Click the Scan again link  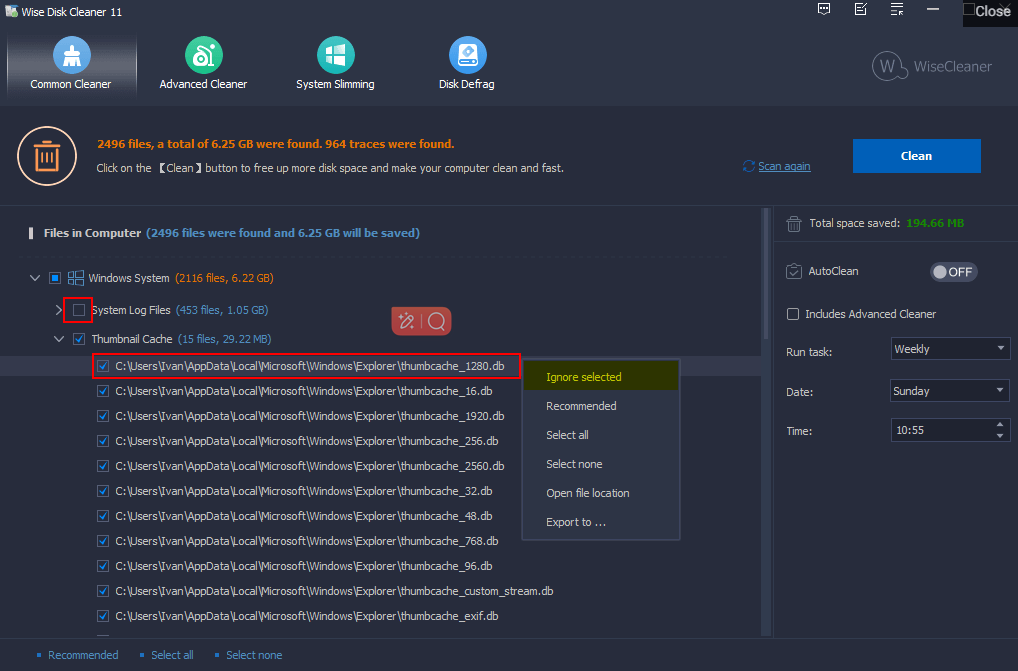point(784,166)
